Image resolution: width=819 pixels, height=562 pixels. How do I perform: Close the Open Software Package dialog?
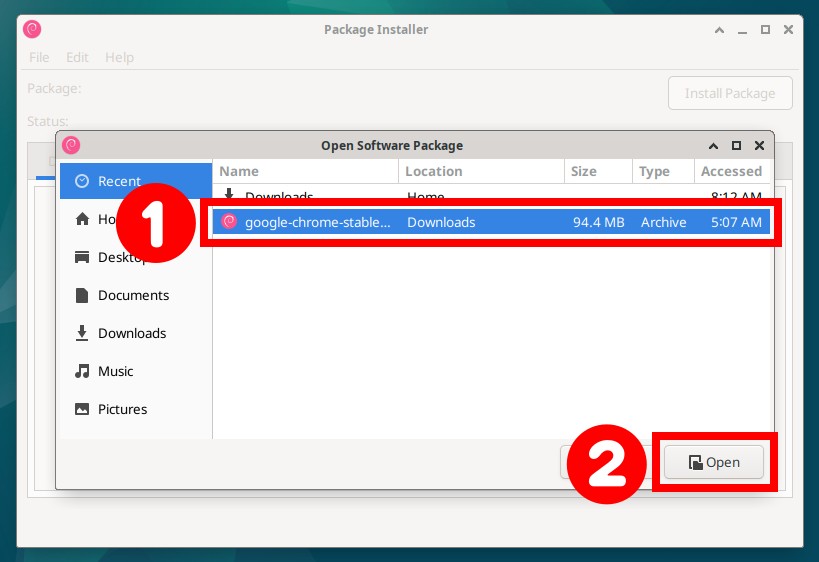[759, 146]
